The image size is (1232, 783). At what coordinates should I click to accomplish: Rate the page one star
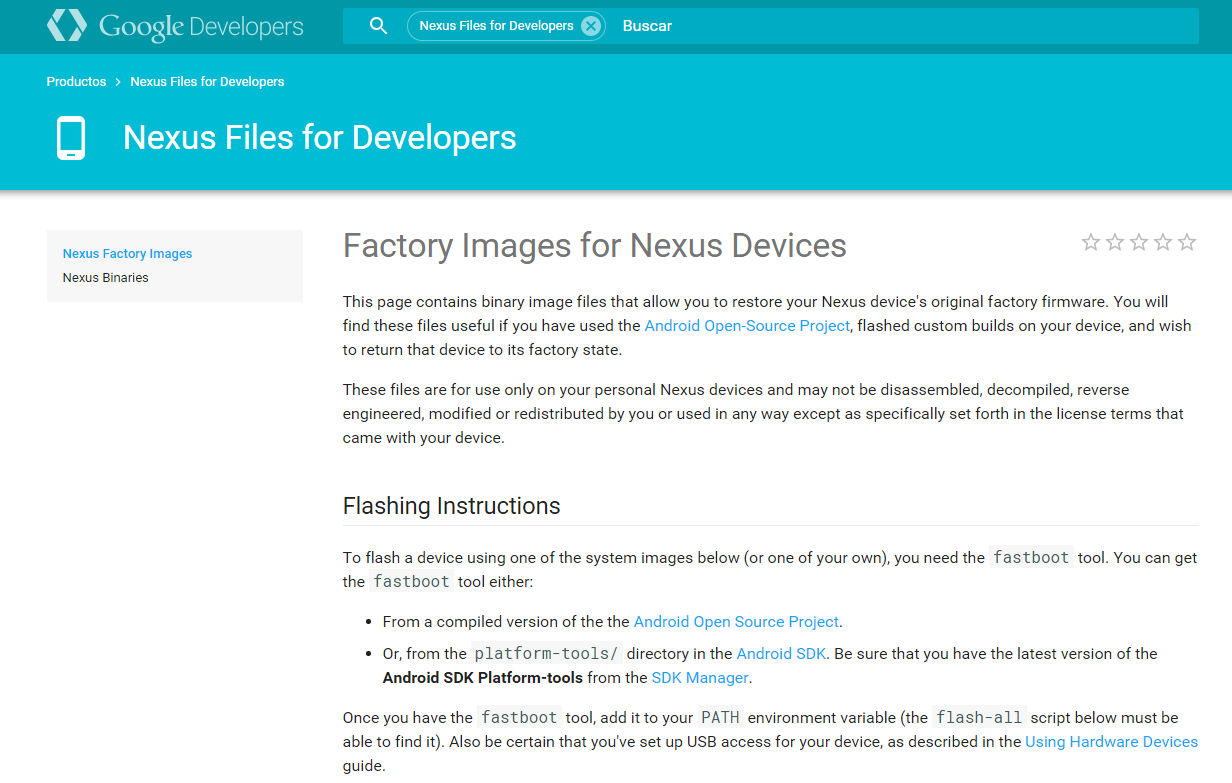[1090, 242]
